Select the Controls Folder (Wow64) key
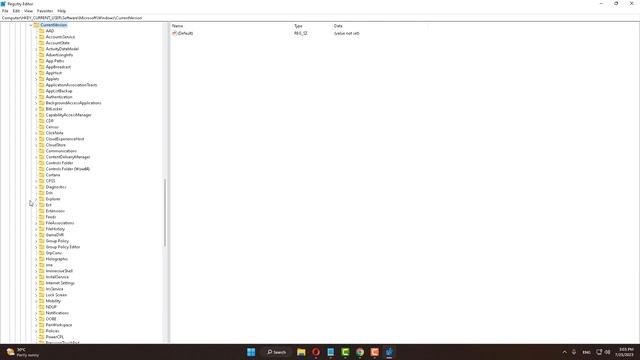Viewport: 640px width, 360px height. pyautogui.click(x=68, y=169)
